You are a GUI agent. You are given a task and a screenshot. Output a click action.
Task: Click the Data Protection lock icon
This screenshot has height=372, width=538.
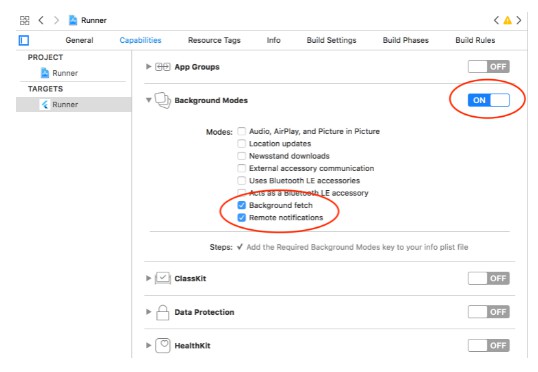pyautogui.click(x=163, y=312)
